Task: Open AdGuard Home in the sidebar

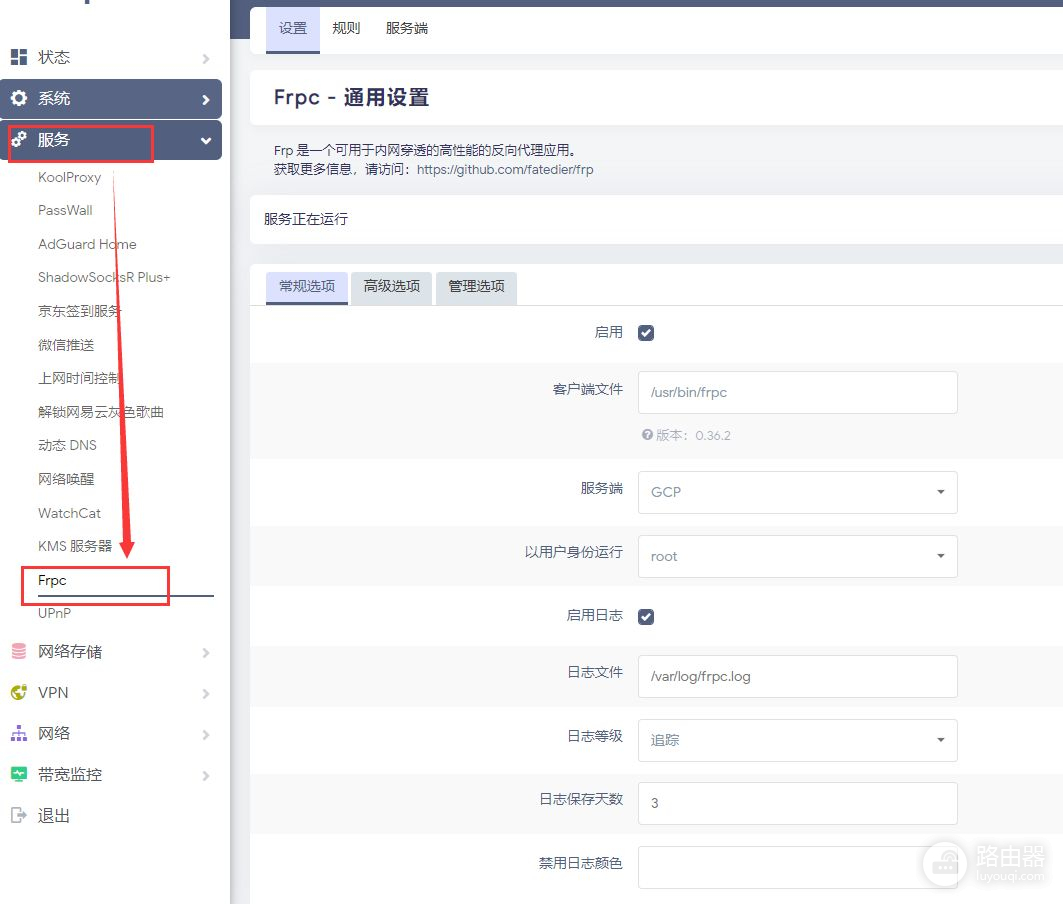Action: tap(87, 244)
